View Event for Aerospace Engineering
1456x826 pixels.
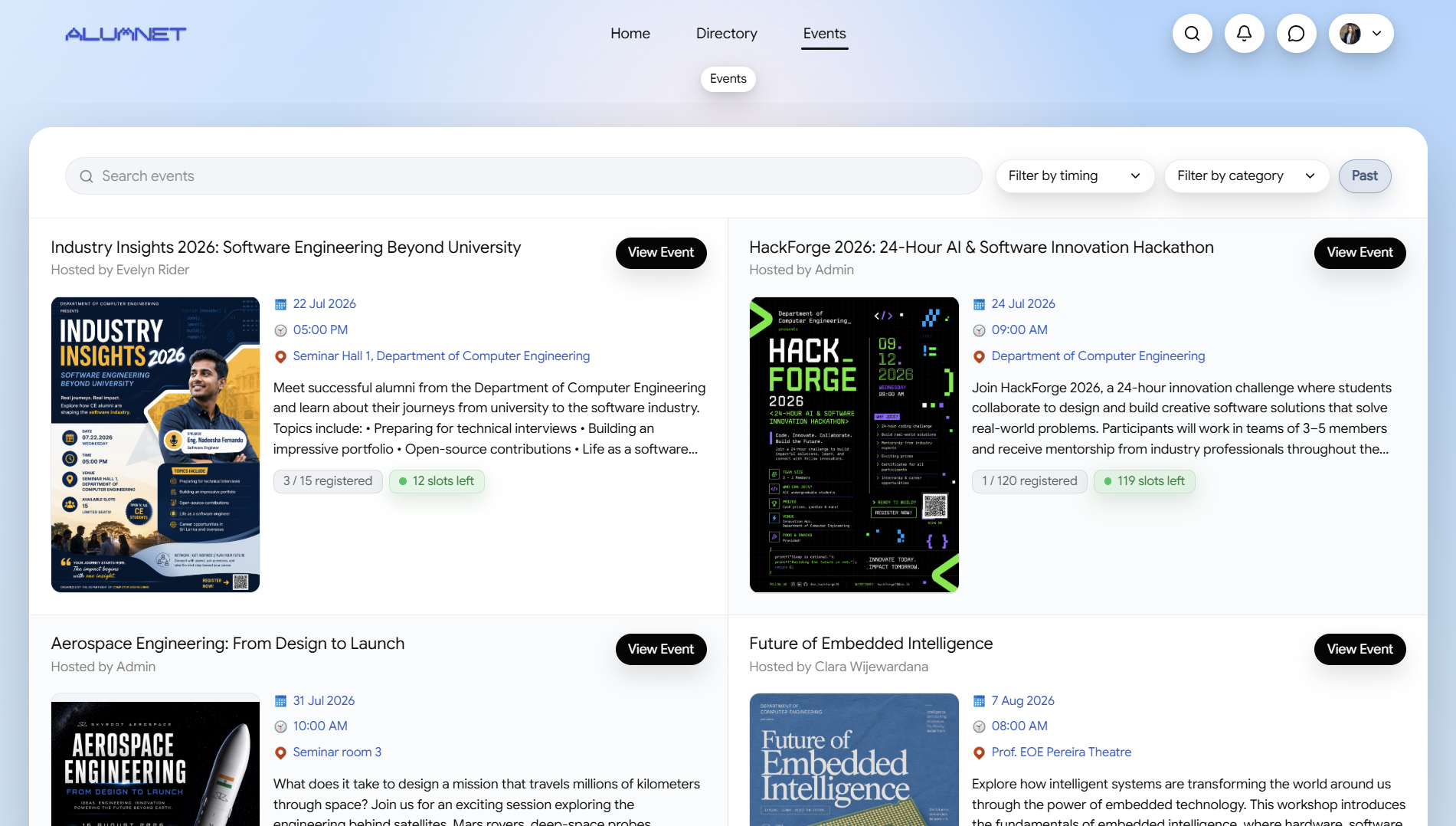coord(661,649)
